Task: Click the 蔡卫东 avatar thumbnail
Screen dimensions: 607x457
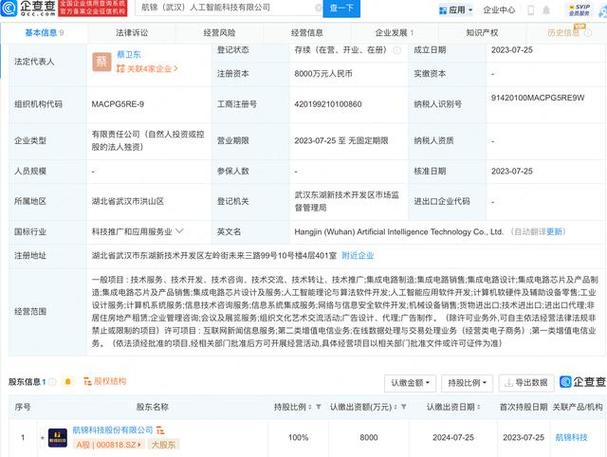Action: coord(102,62)
